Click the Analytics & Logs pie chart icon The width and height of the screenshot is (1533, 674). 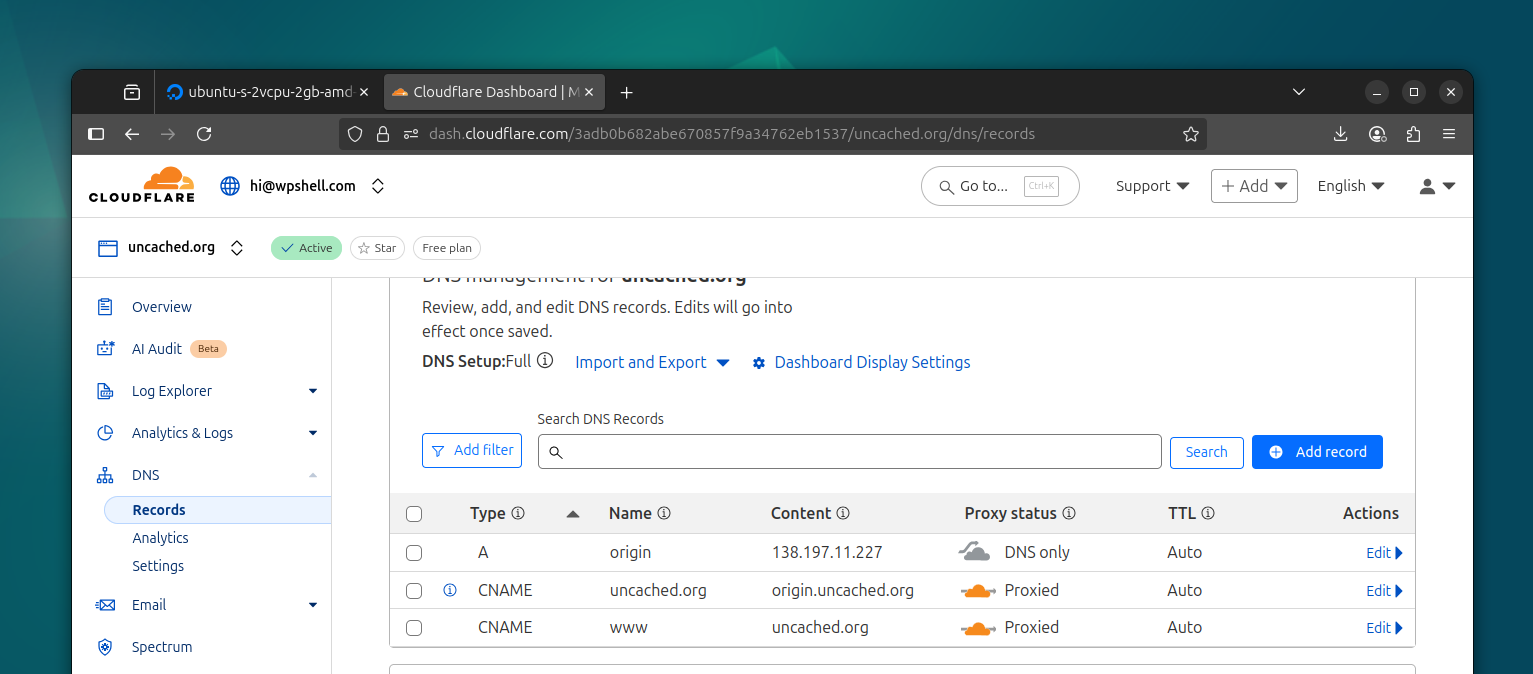point(105,433)
